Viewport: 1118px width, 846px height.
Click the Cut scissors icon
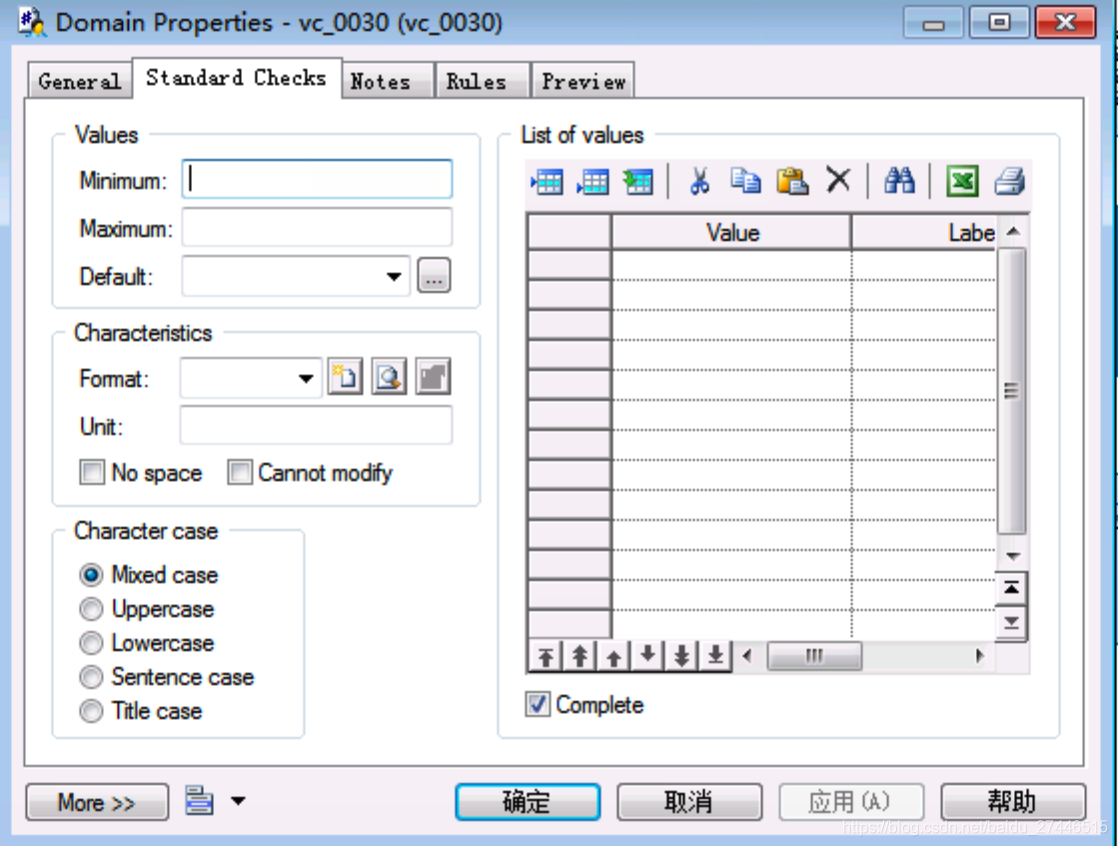(699, 181)
